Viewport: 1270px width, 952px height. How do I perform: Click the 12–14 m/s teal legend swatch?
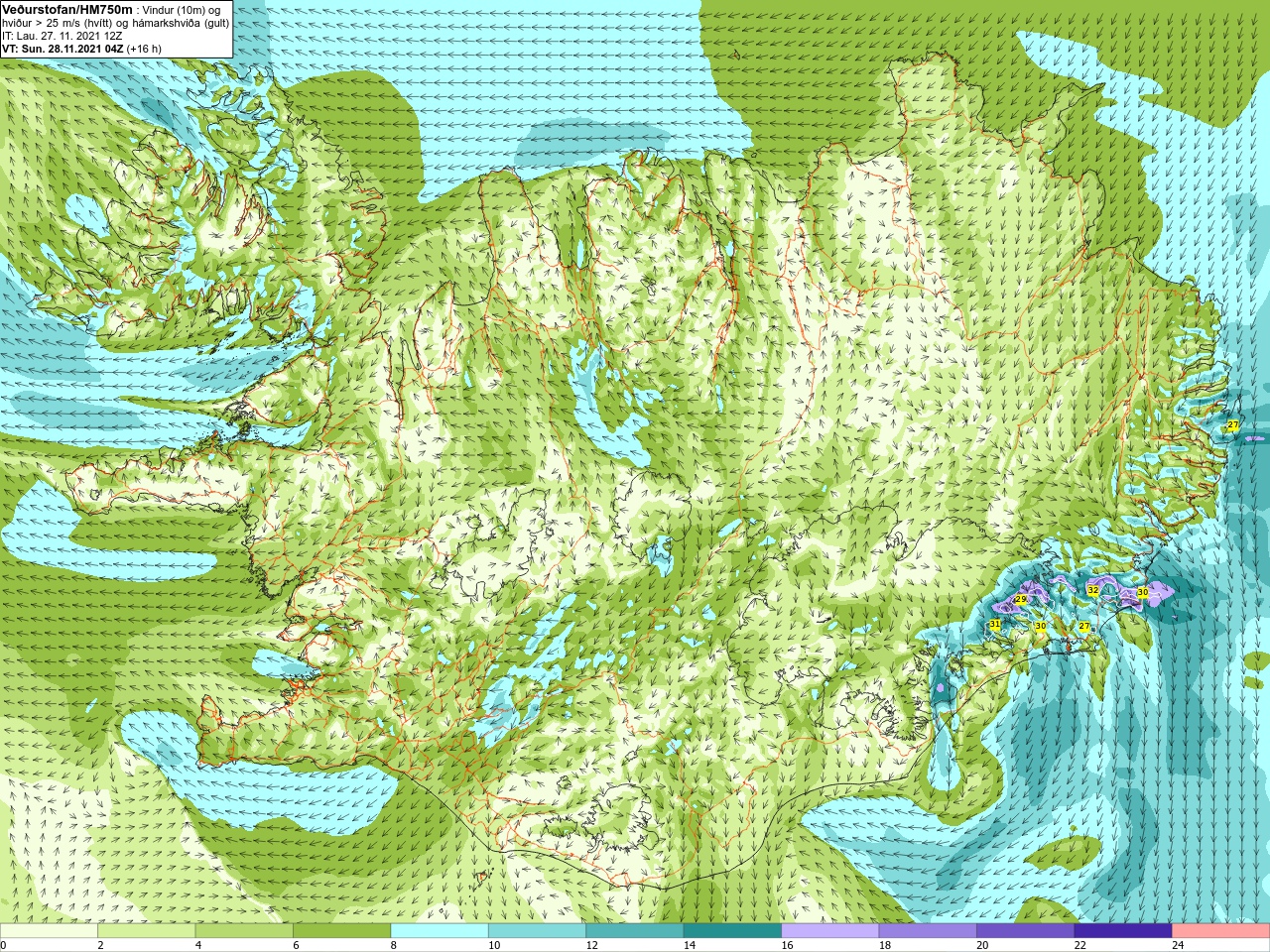pos(635,931)
